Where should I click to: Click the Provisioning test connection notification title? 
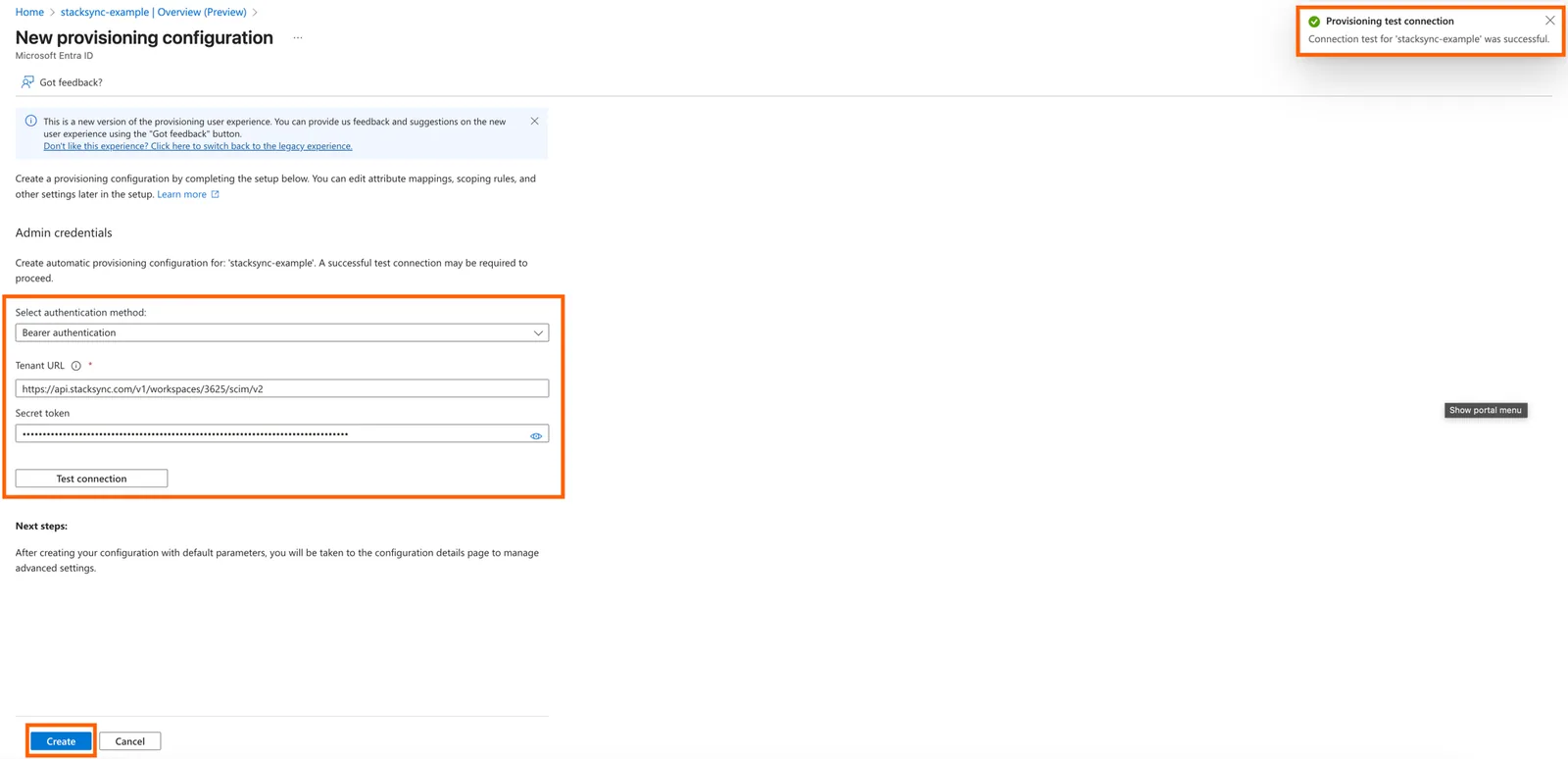point(1390,21)
